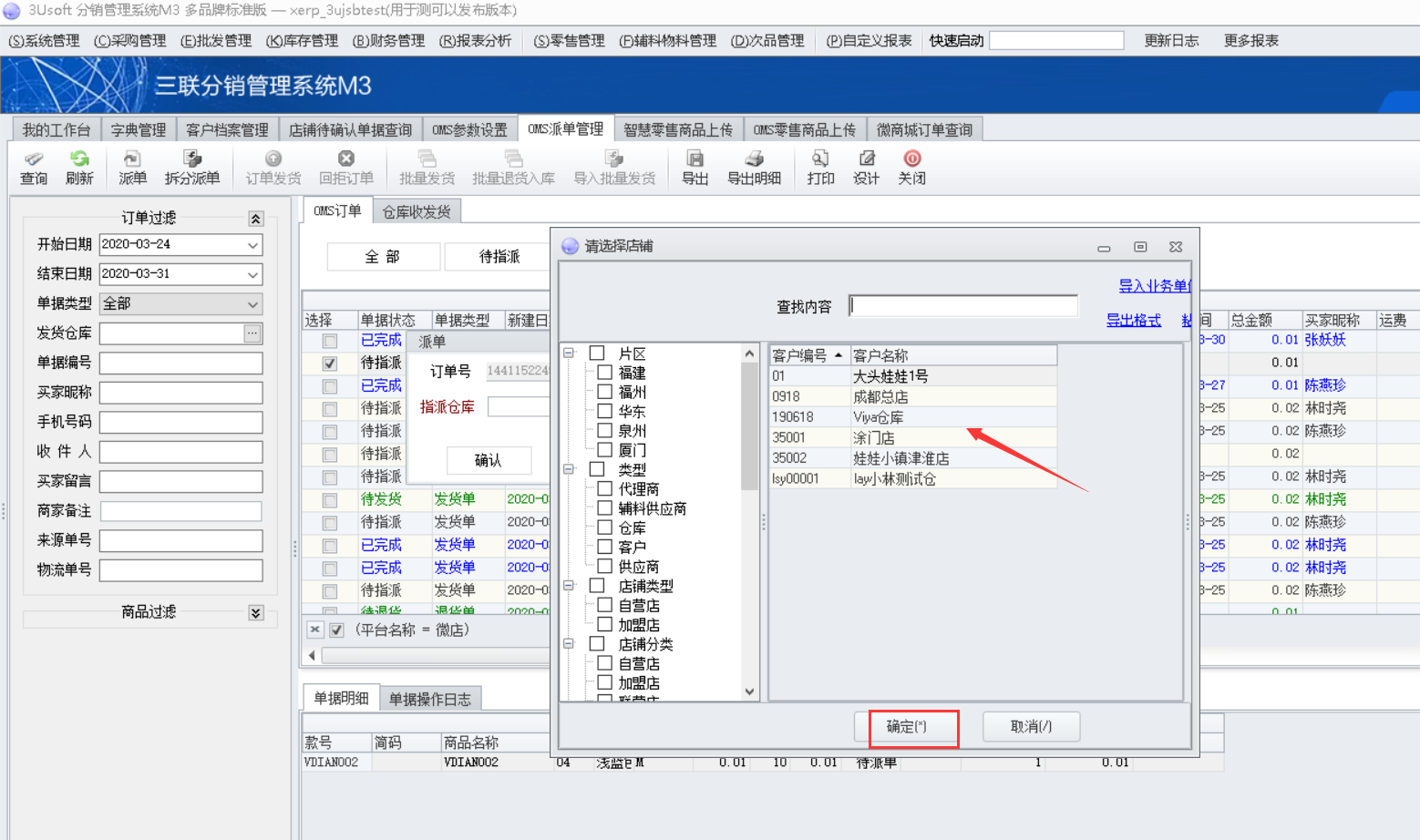The width and height of the screenshot is (1420, 840).
Task: Click the 导入业务单 link
Action: [x=1154, y=286]
